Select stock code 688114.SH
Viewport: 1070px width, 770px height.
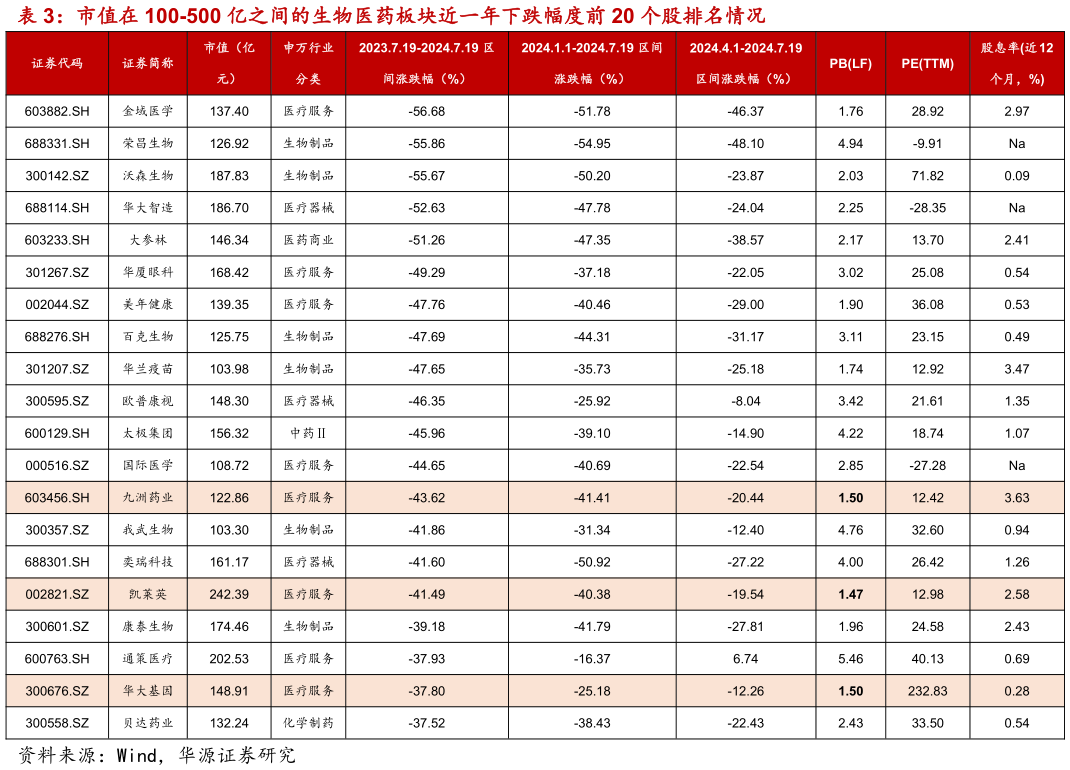57,208
